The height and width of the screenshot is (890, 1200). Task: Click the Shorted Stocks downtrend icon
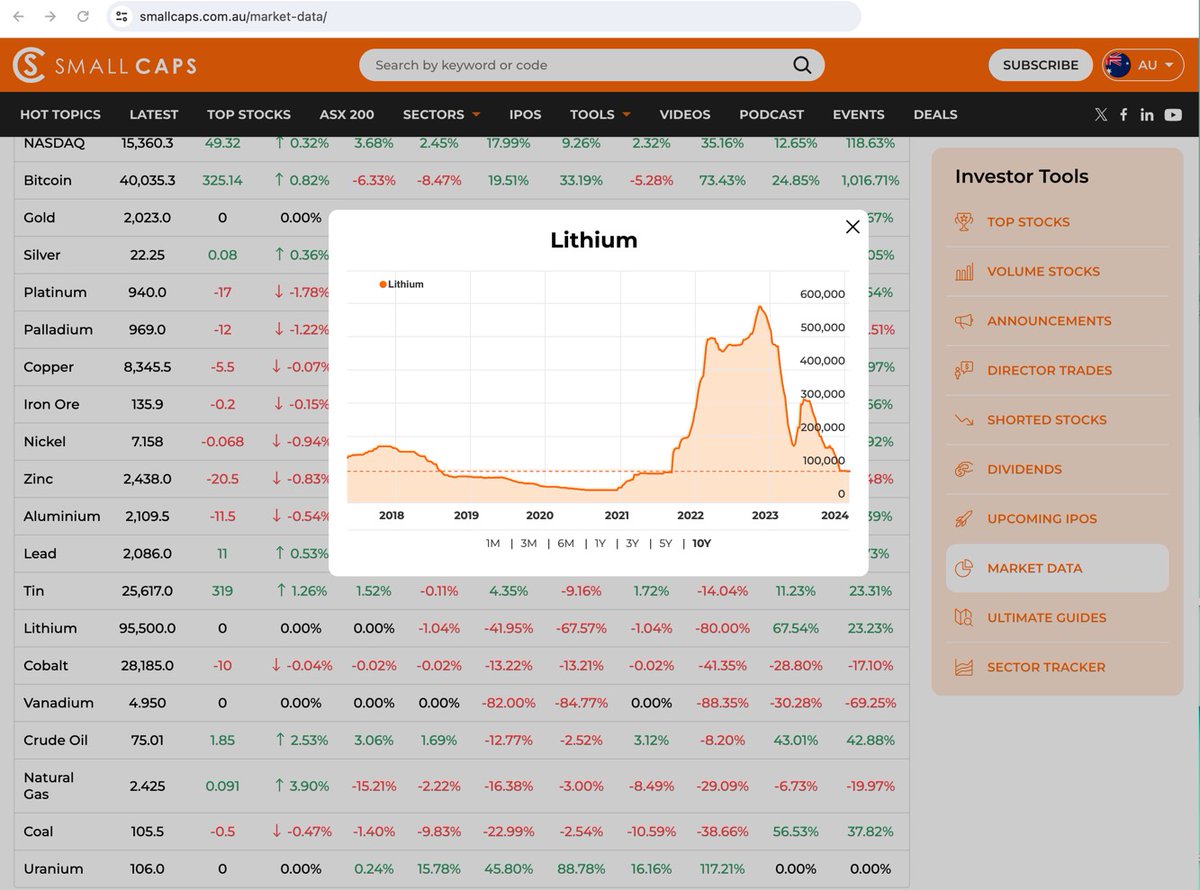point(964,420)
